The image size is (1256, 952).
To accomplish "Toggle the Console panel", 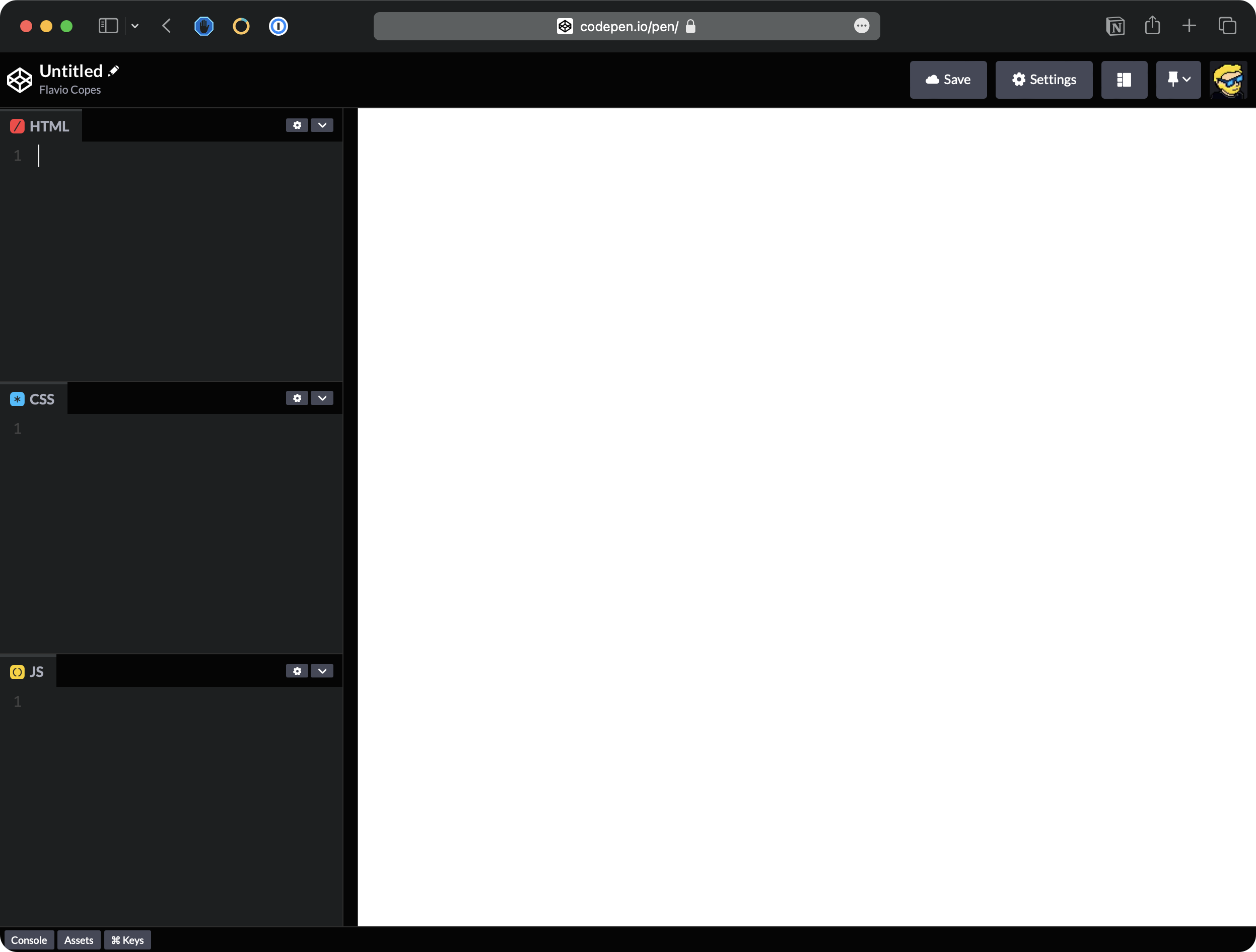I will 29,940.
